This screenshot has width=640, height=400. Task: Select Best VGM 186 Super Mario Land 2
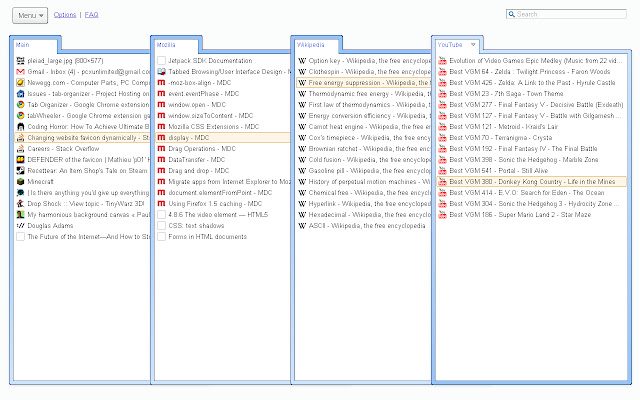tap(531, 215)
